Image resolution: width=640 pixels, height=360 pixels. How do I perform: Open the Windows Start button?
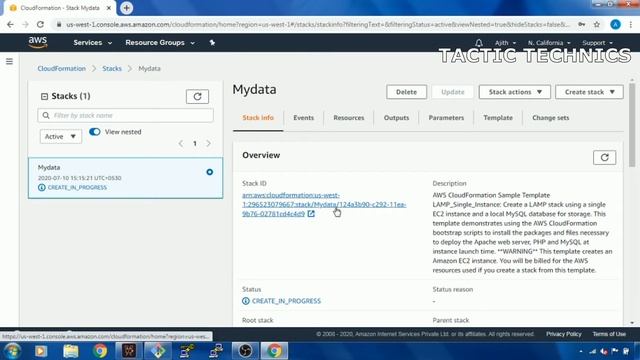tap(12, 351)
